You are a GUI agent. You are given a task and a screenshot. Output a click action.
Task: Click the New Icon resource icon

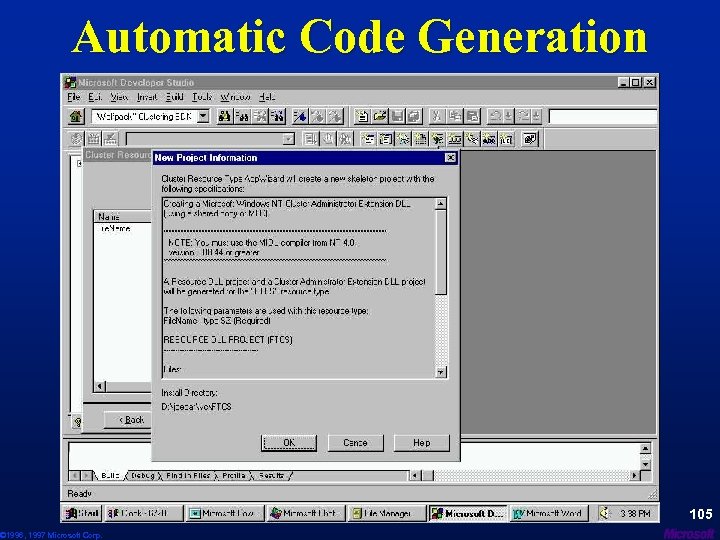[420, 139]
